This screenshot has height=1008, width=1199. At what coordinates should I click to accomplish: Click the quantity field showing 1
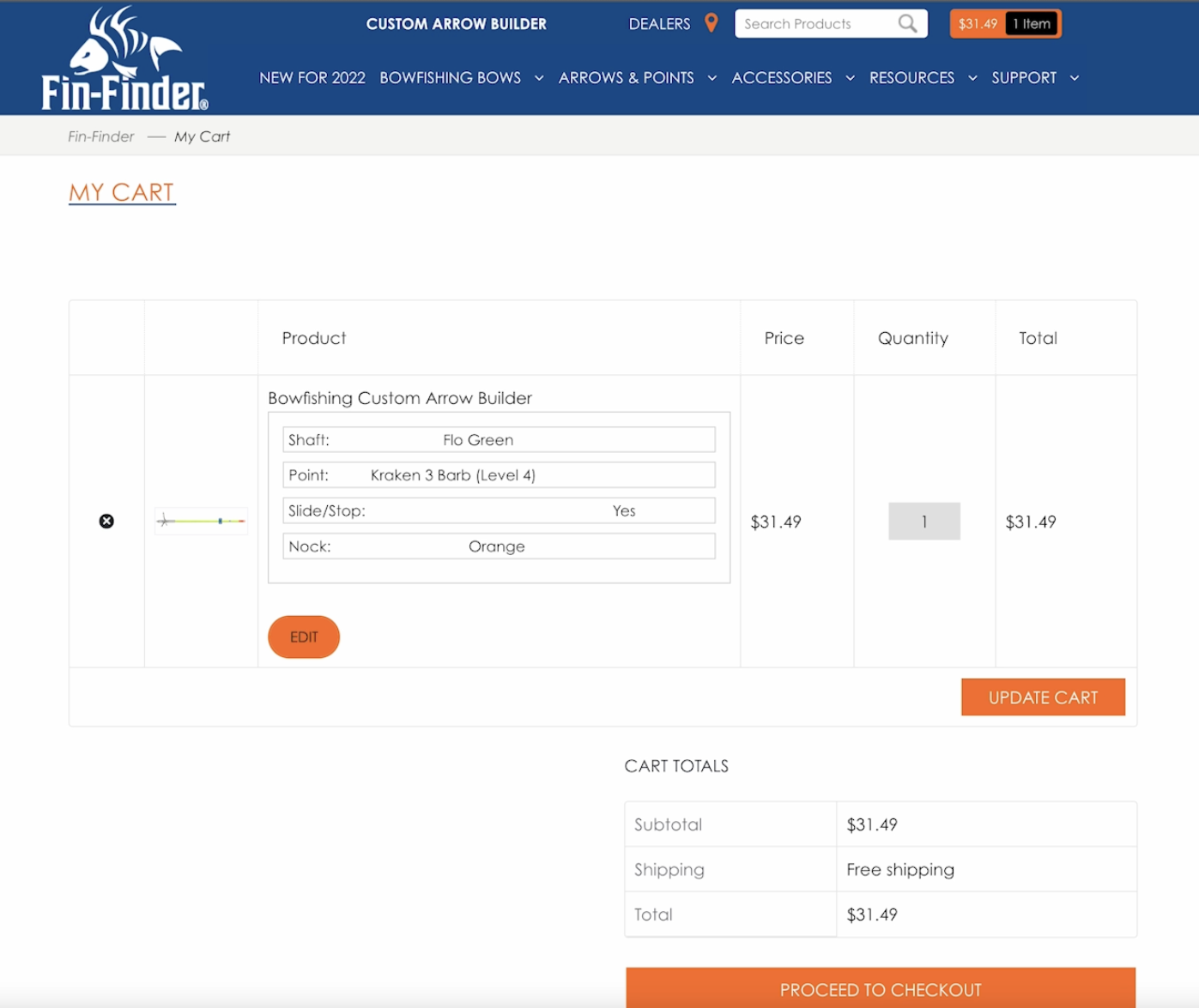point(924,522)
